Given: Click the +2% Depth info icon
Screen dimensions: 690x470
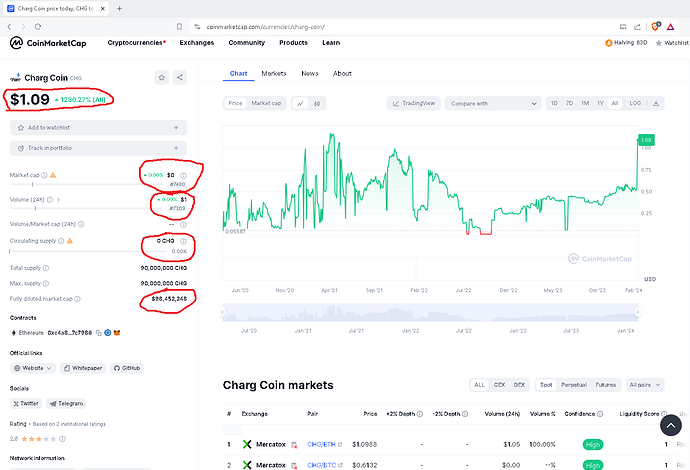Looking at the screenshot, I should [420, 414].
